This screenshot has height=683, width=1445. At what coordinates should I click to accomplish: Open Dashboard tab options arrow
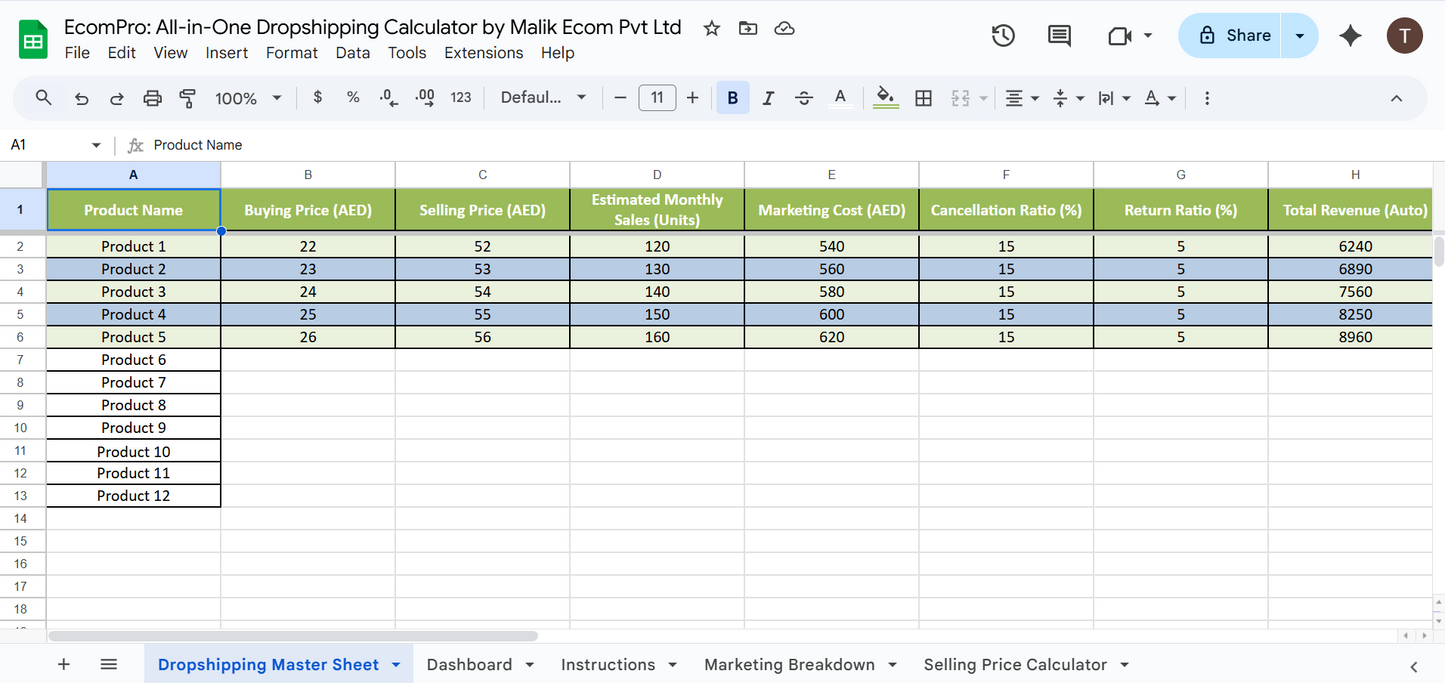(x=530, y=665)
